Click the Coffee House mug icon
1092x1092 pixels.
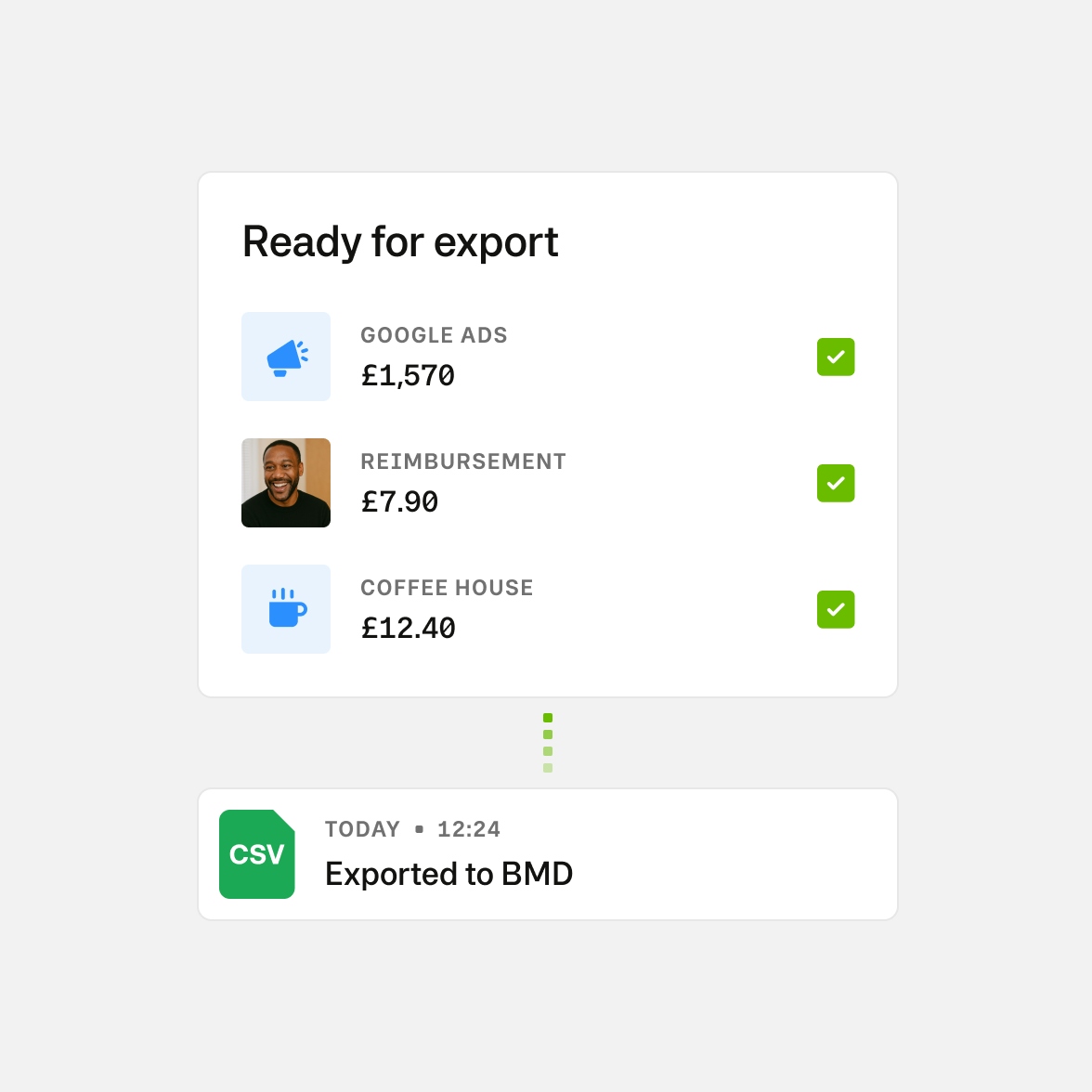[286, 609]
